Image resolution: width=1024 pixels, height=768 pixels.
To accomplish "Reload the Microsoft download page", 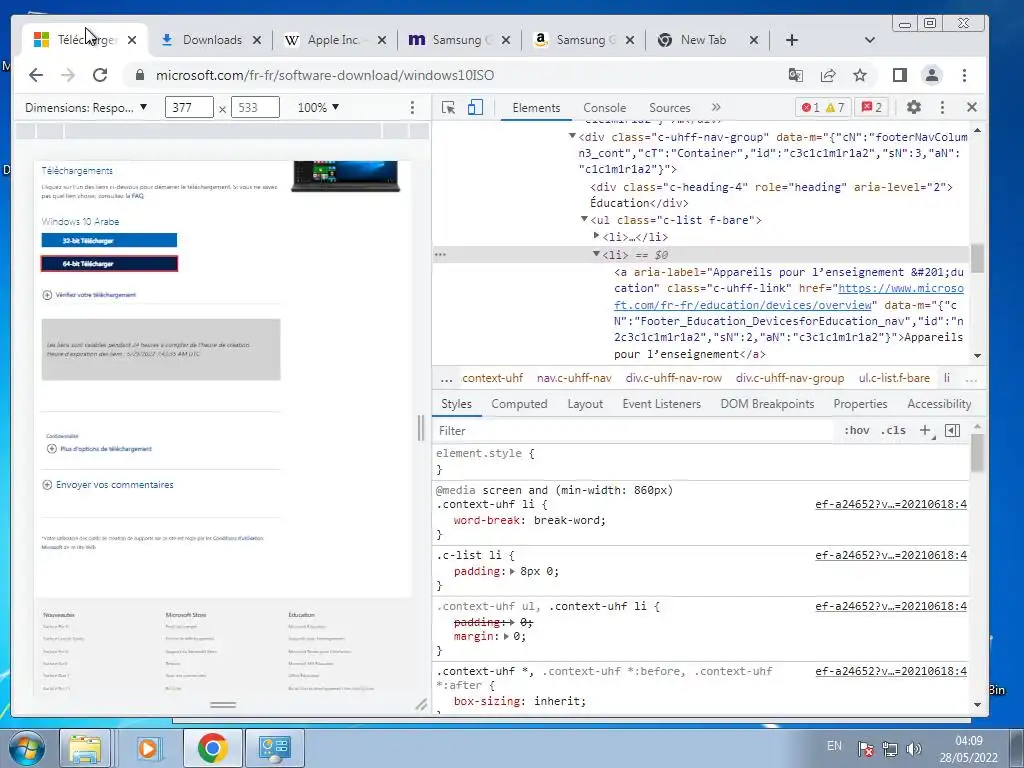I will (100, 75).
